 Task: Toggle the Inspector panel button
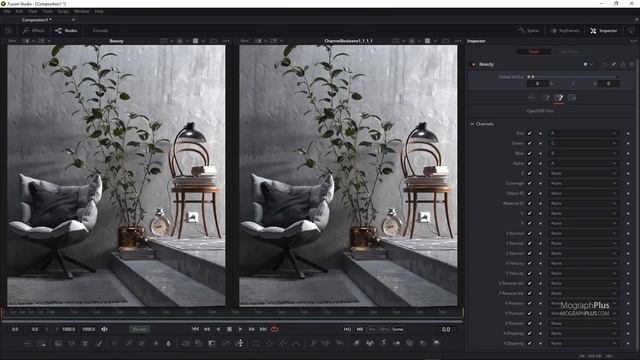pyautogui.click(x=604, y=31)
